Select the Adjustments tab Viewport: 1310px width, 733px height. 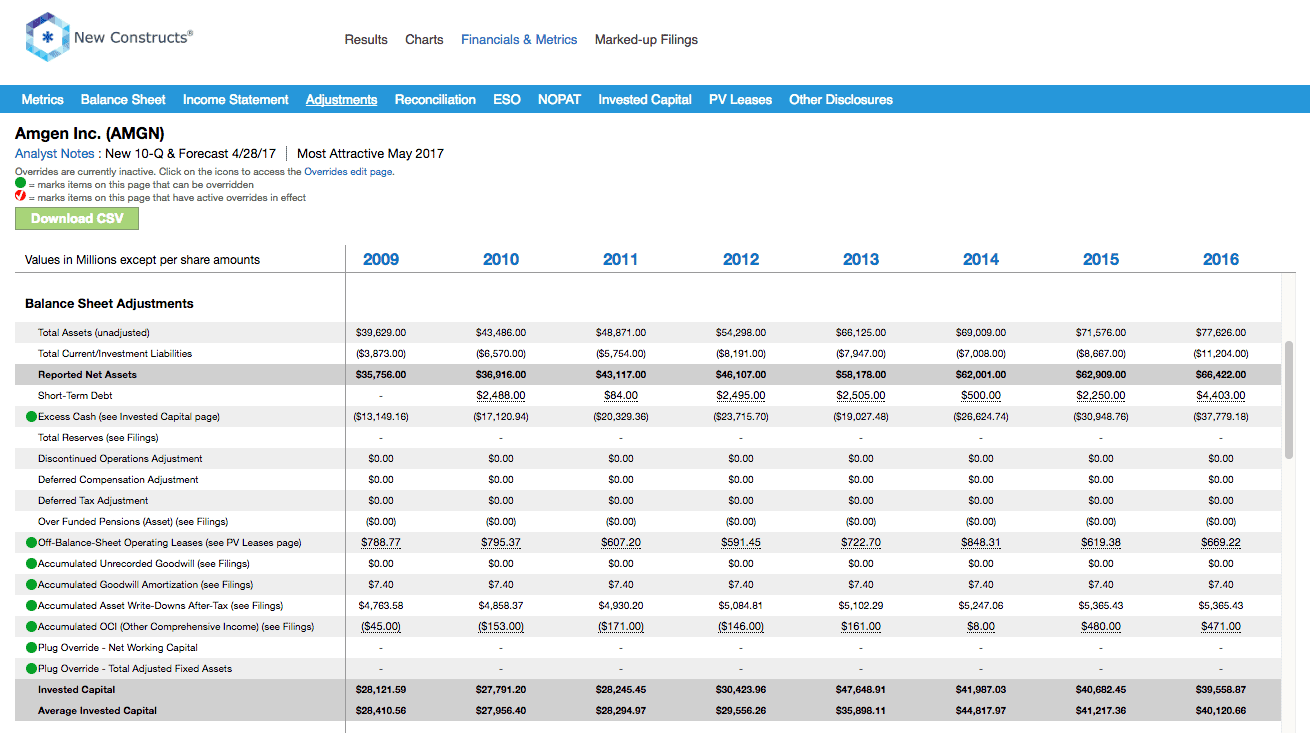click(x=341, y=99)
